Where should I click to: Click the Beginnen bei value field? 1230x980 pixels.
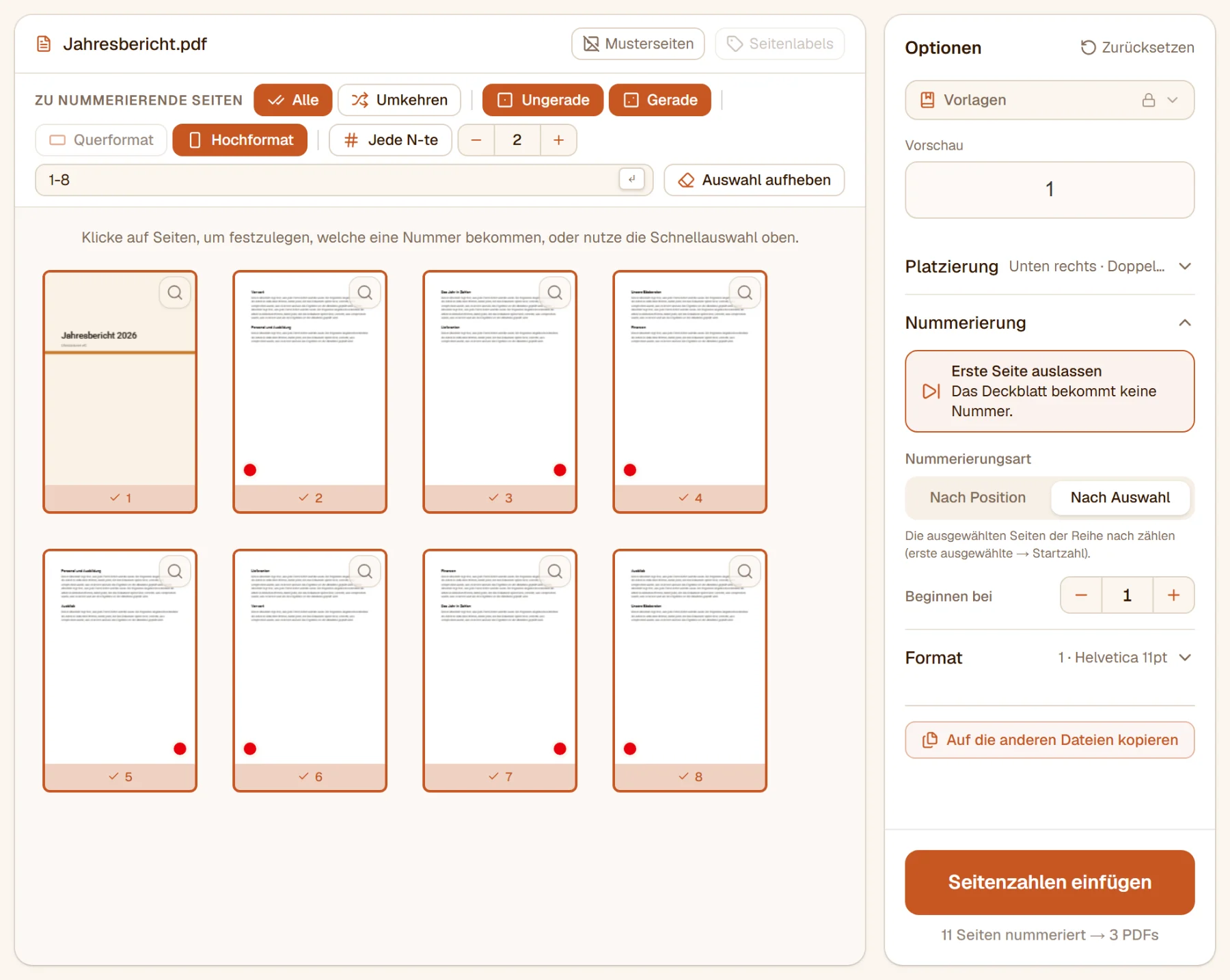(1127, 595)
